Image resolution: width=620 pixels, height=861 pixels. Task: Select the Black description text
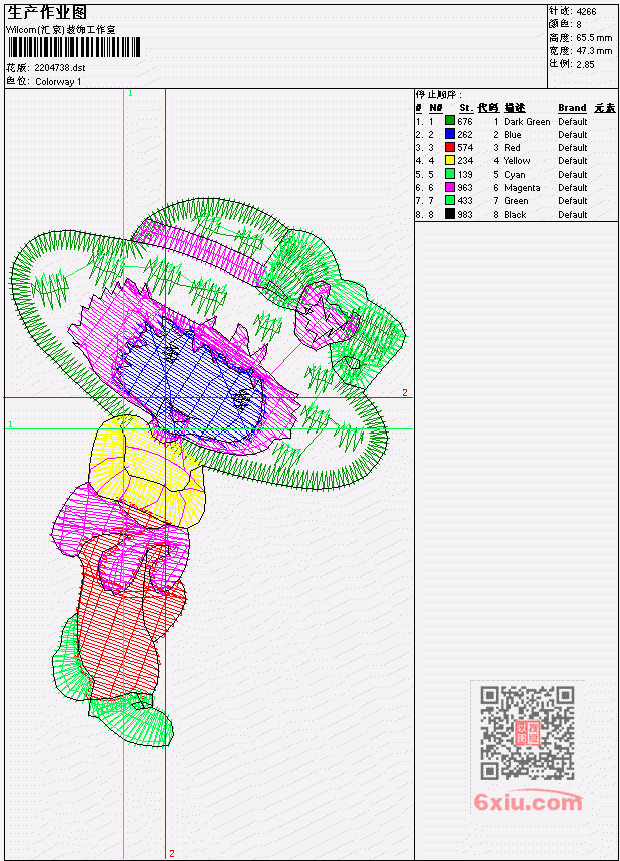pyautogui.click(x=515, y=215)
